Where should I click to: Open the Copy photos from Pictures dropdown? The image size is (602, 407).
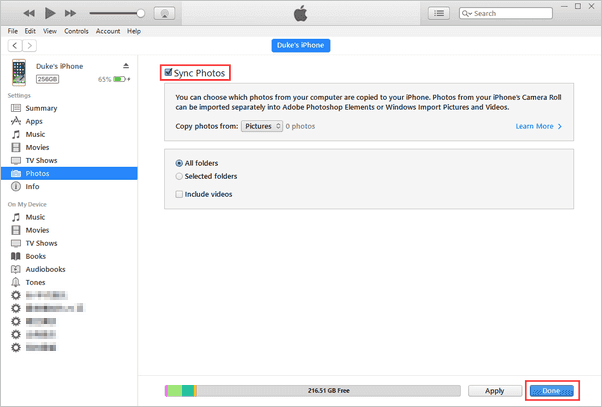coord(263,127)
